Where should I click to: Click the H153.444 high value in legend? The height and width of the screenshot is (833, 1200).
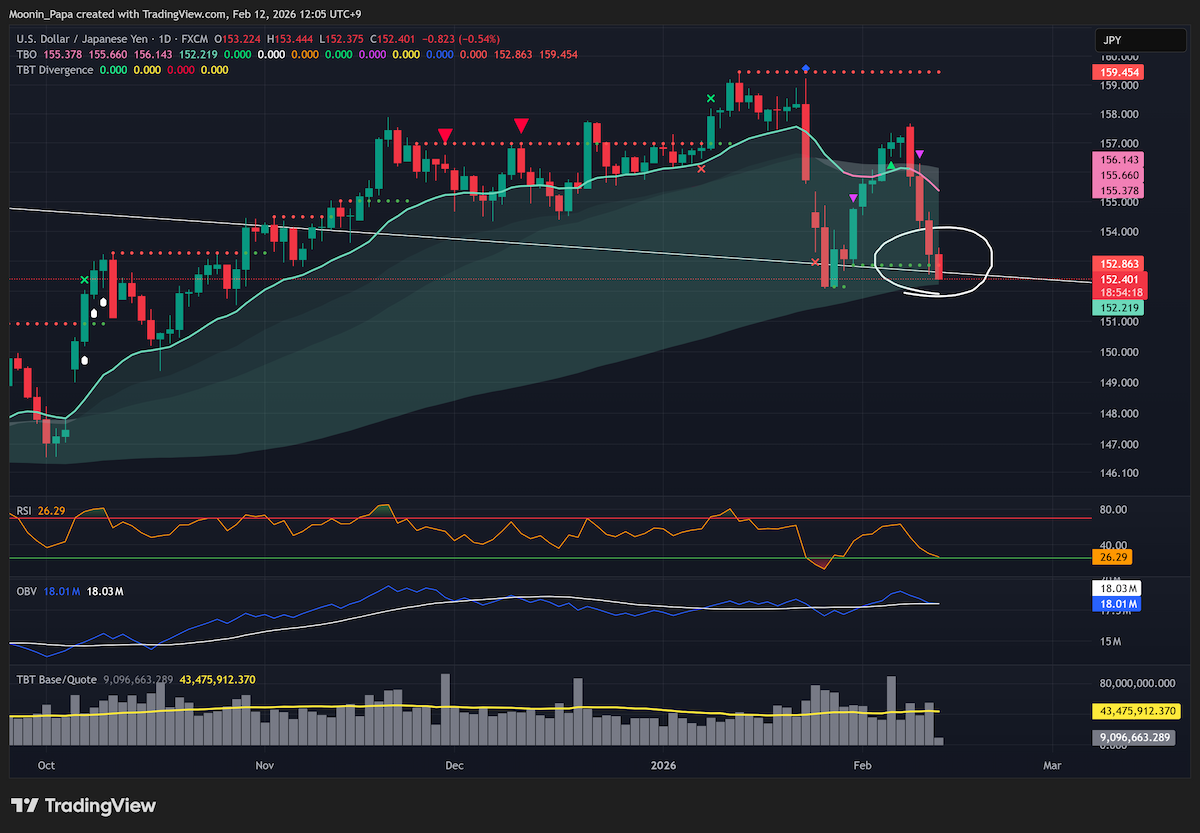[291, 38]
